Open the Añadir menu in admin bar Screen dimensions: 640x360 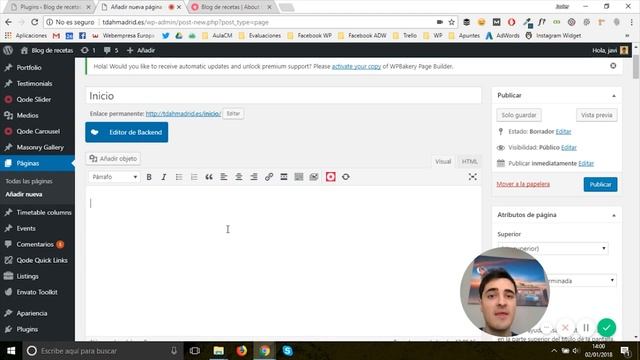pos(141,50)
